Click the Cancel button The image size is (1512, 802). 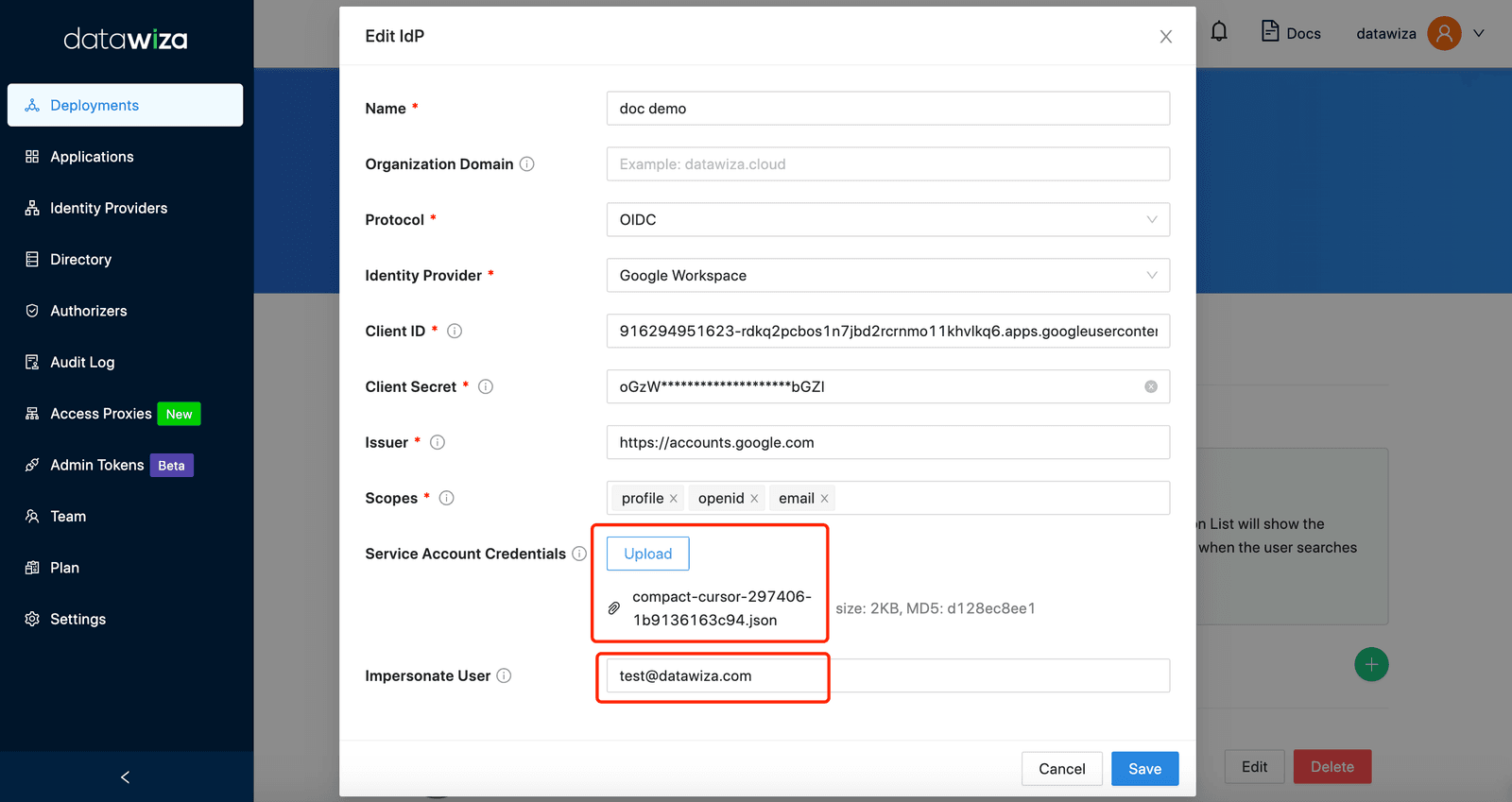(1062, 769)
